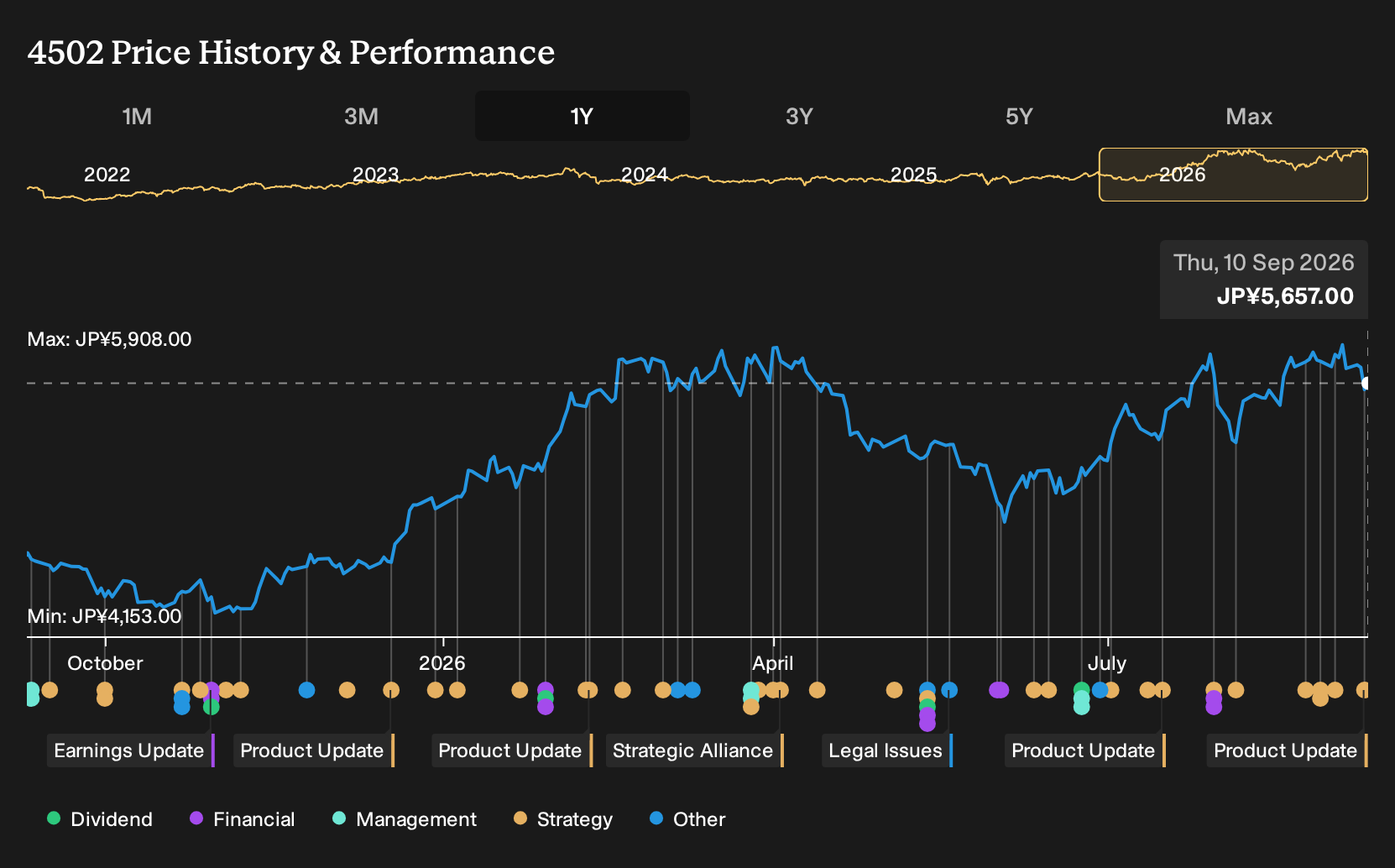Open the Legal Issues event label
The image size is (1395, 868).
tap(887, 750)
